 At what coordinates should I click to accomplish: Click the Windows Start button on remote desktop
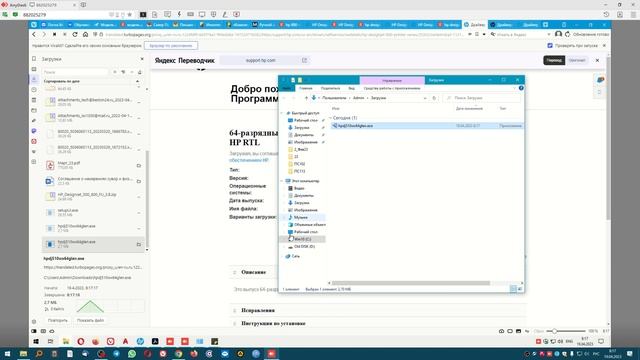coord(36,342)
